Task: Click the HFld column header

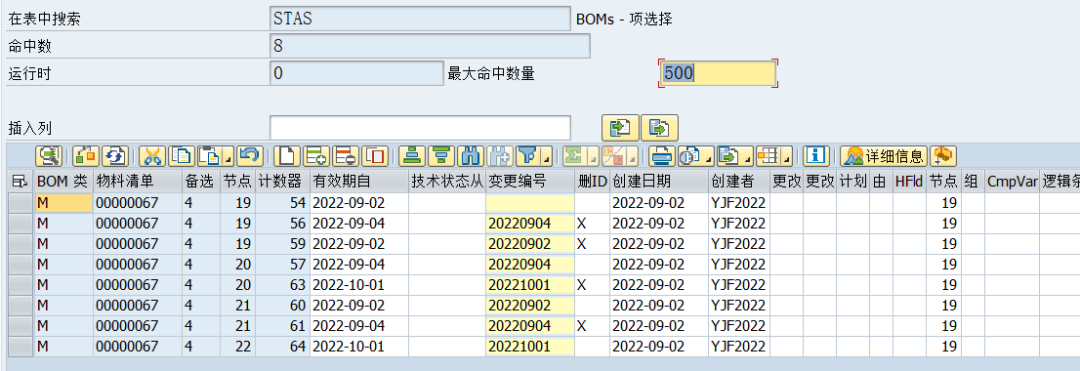Action: click(908, 182)
